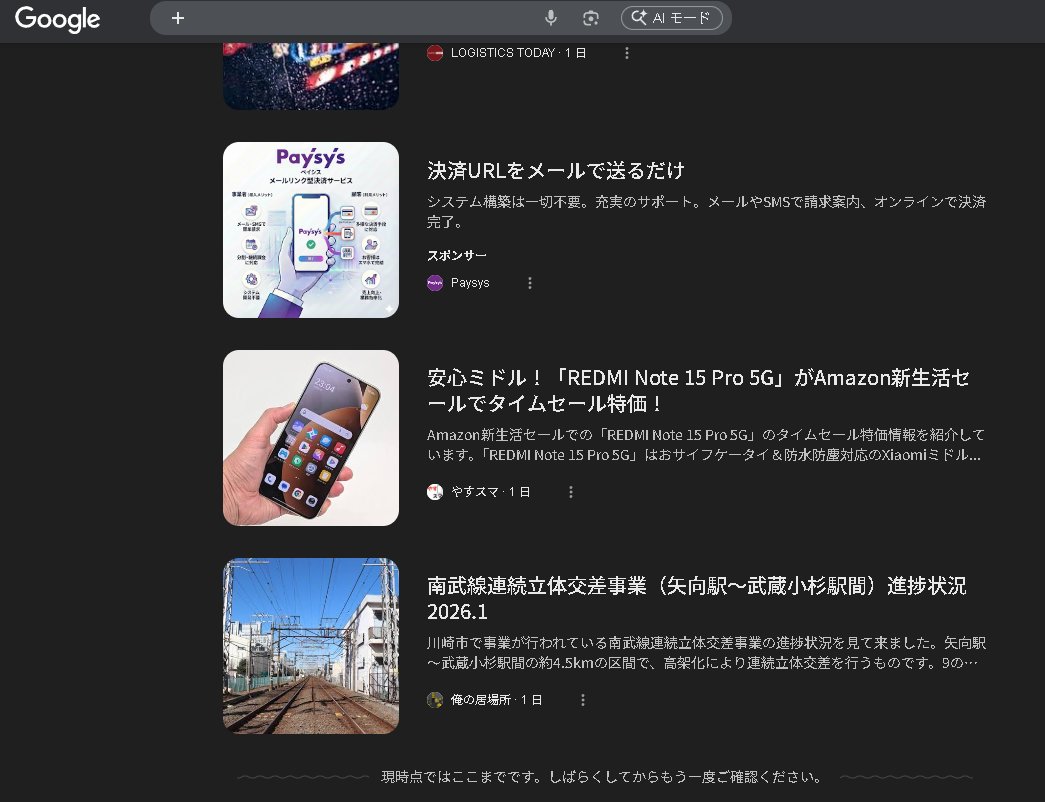
Task: Open 決済URLをメールで送るだけ headline
Action: point(556,170)
